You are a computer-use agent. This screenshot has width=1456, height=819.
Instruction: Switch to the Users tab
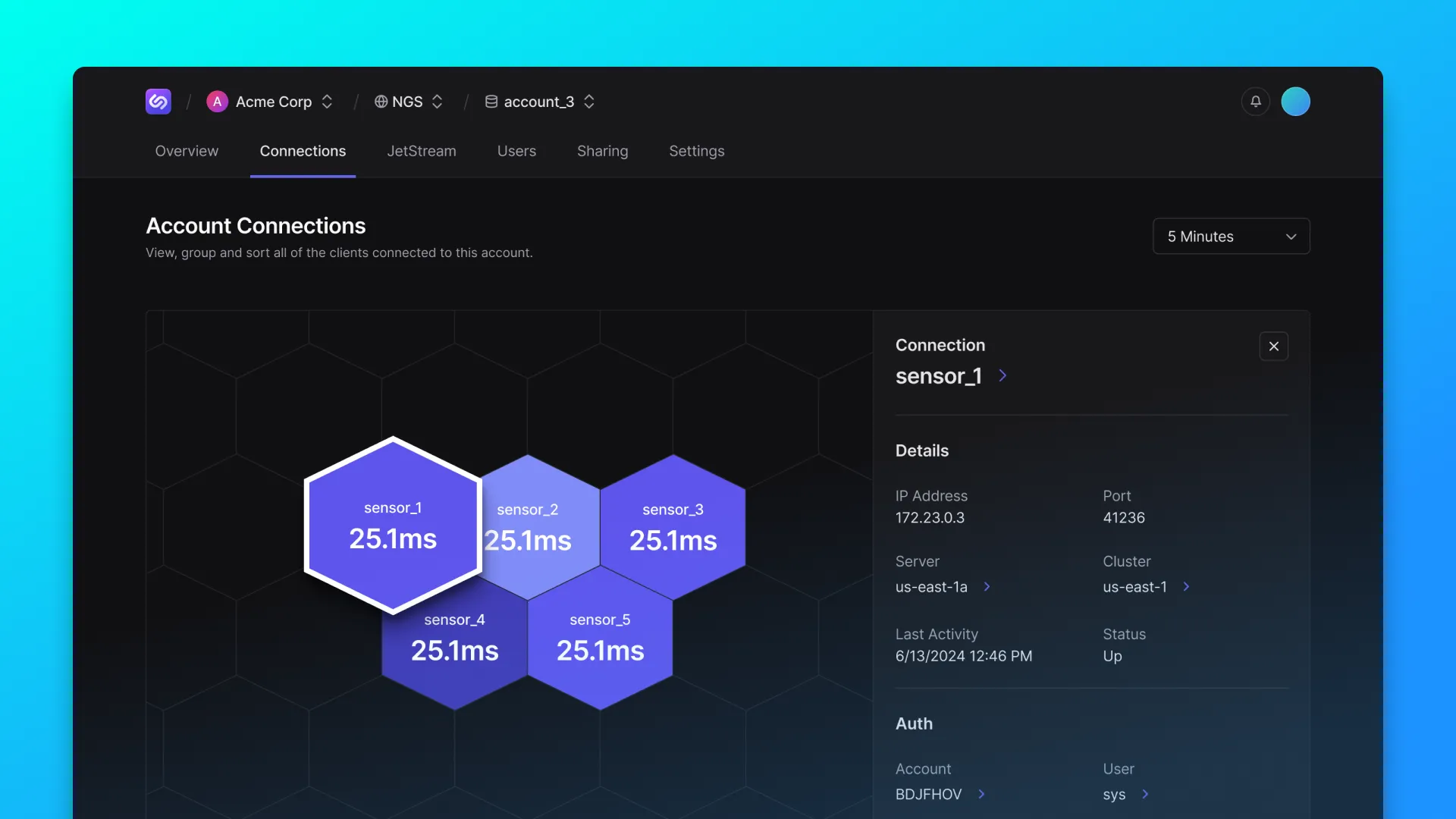516,151
